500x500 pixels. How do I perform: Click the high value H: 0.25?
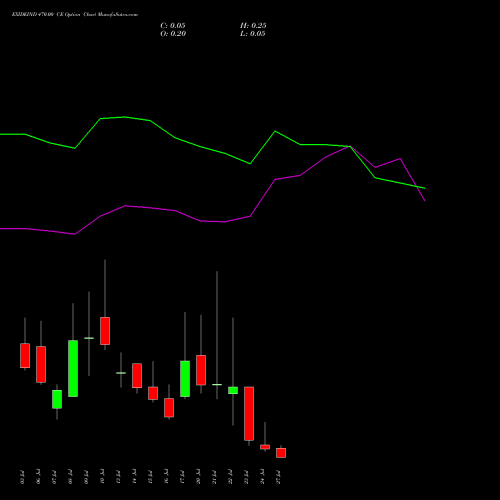[x=253, y=26]
